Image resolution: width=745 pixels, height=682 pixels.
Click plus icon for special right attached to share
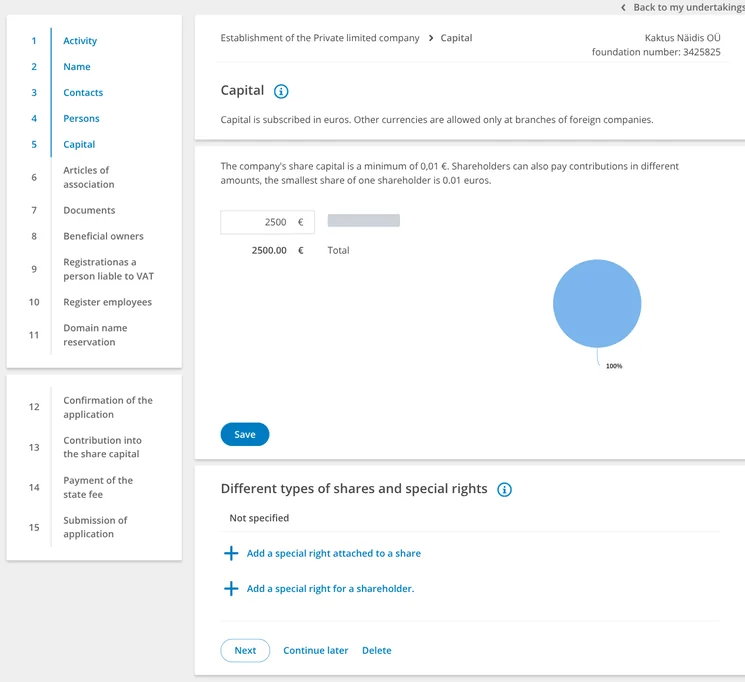tap(231, 553)
